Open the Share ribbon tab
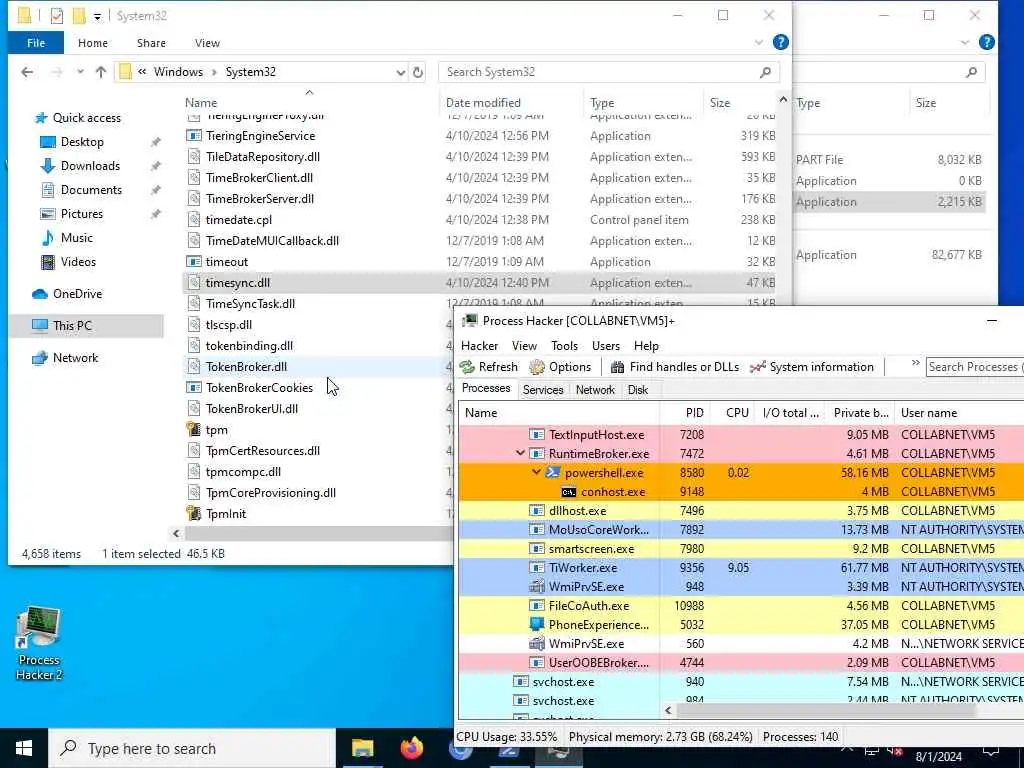This screenshot has width=1024, height=768. tap(151, 43)
